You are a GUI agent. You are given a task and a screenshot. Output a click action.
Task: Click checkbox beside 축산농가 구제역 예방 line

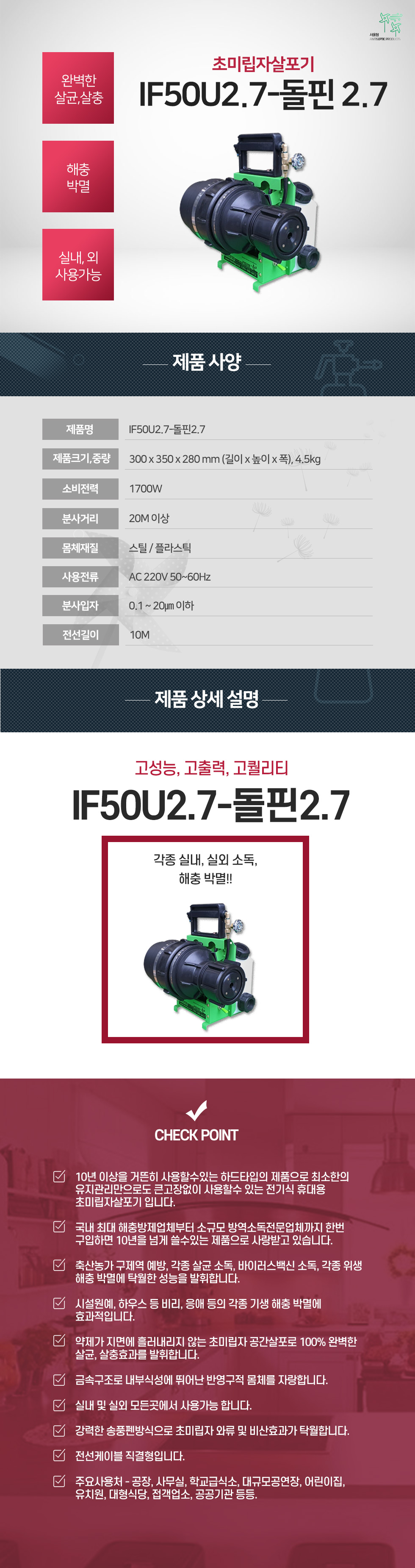click(x=59, y=1265)
